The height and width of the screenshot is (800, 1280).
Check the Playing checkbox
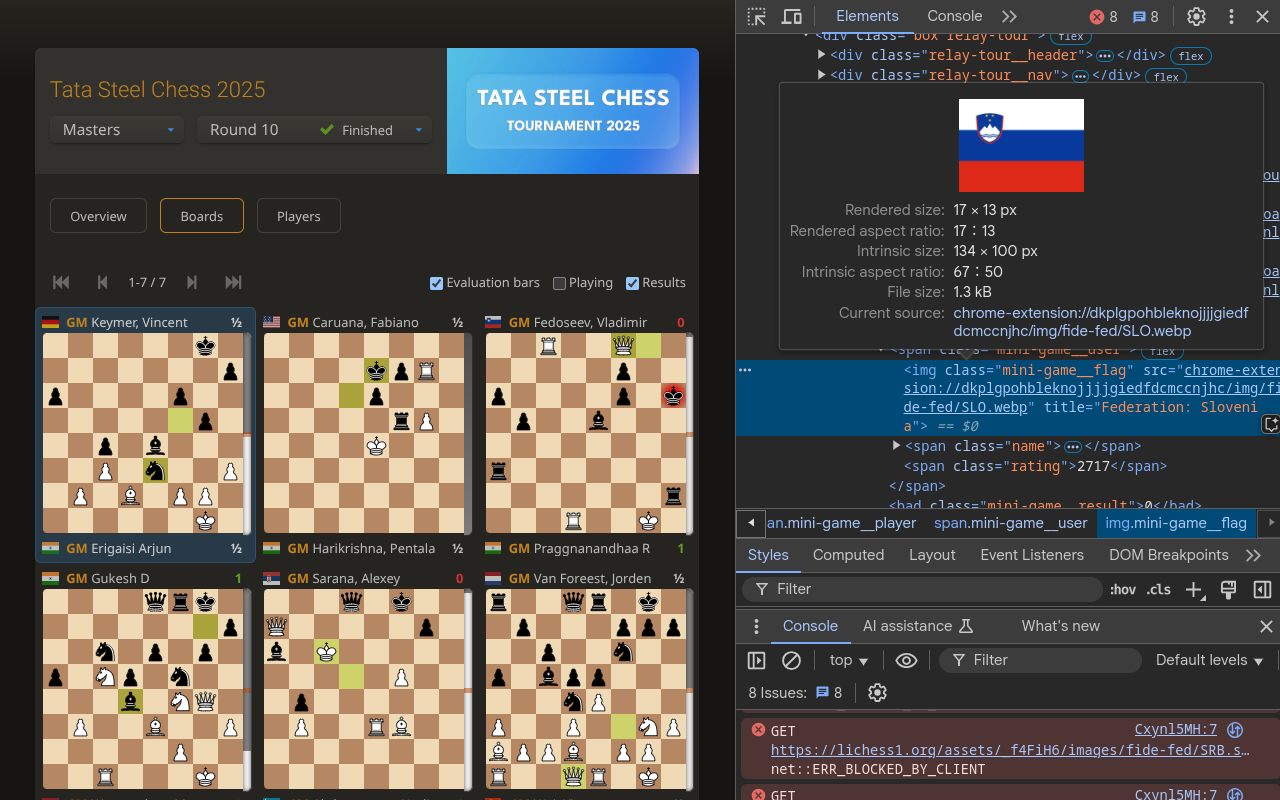pos(560,283)
